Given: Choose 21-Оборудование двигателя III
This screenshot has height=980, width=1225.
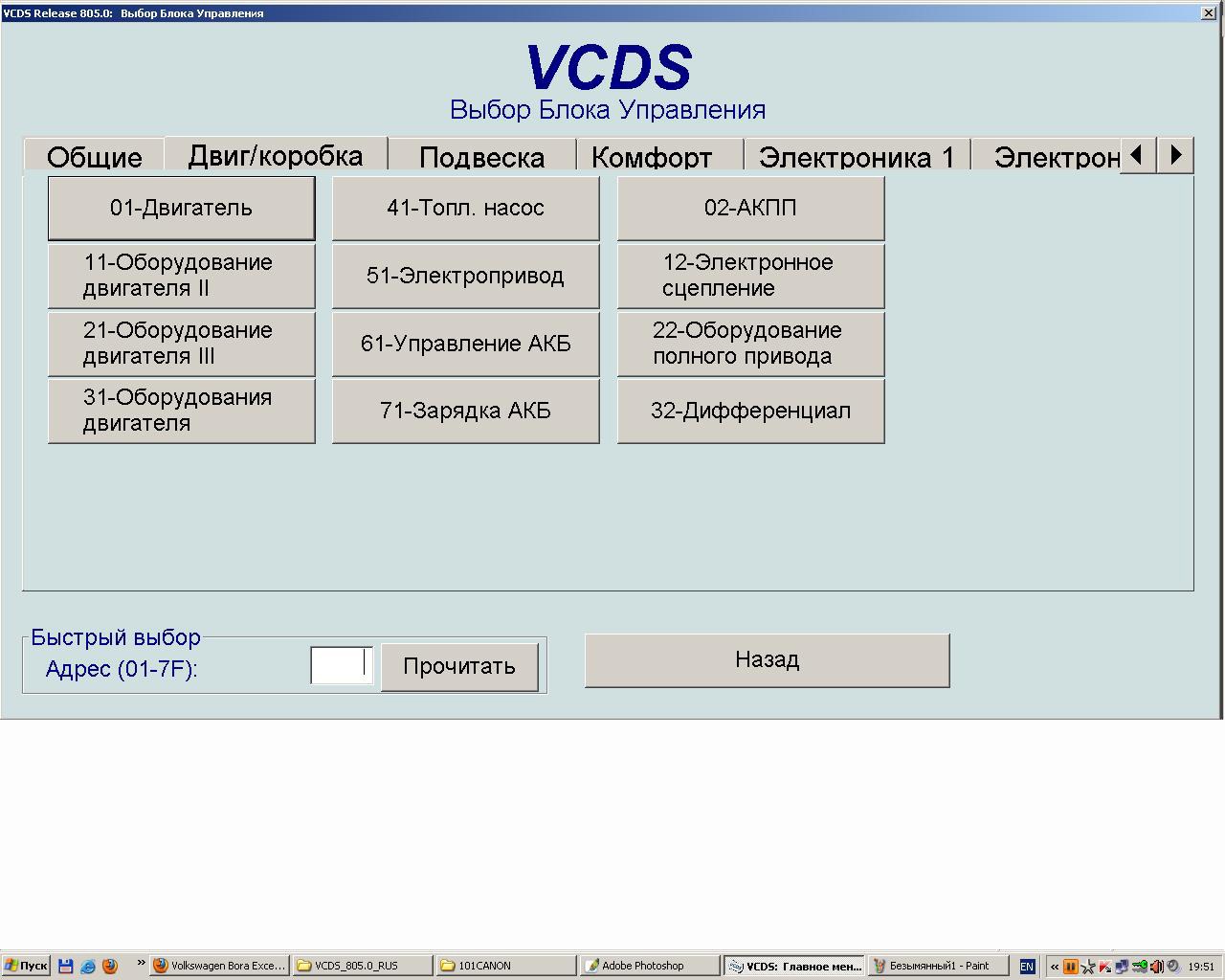Looking at the screenshot, I should [x=181, y=344].
